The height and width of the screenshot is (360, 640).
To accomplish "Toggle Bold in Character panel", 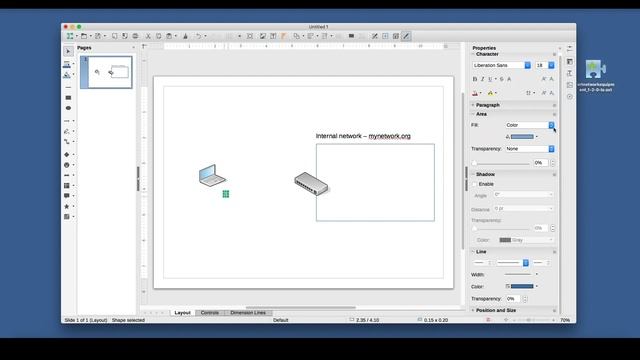I will click(x=475, y=79).
